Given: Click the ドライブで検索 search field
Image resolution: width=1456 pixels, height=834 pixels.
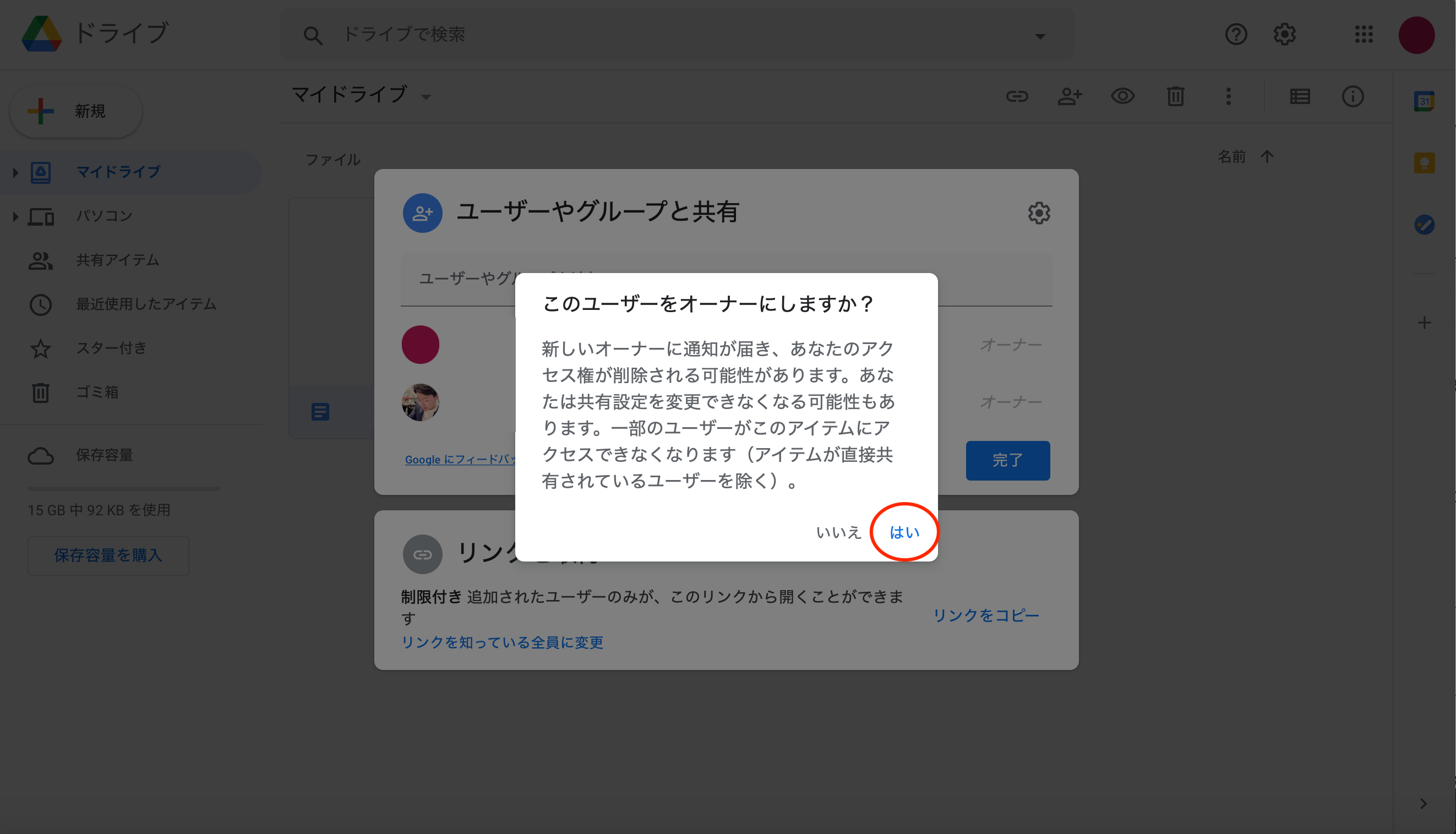Looking at the screenshot, I should coord(676,34).
